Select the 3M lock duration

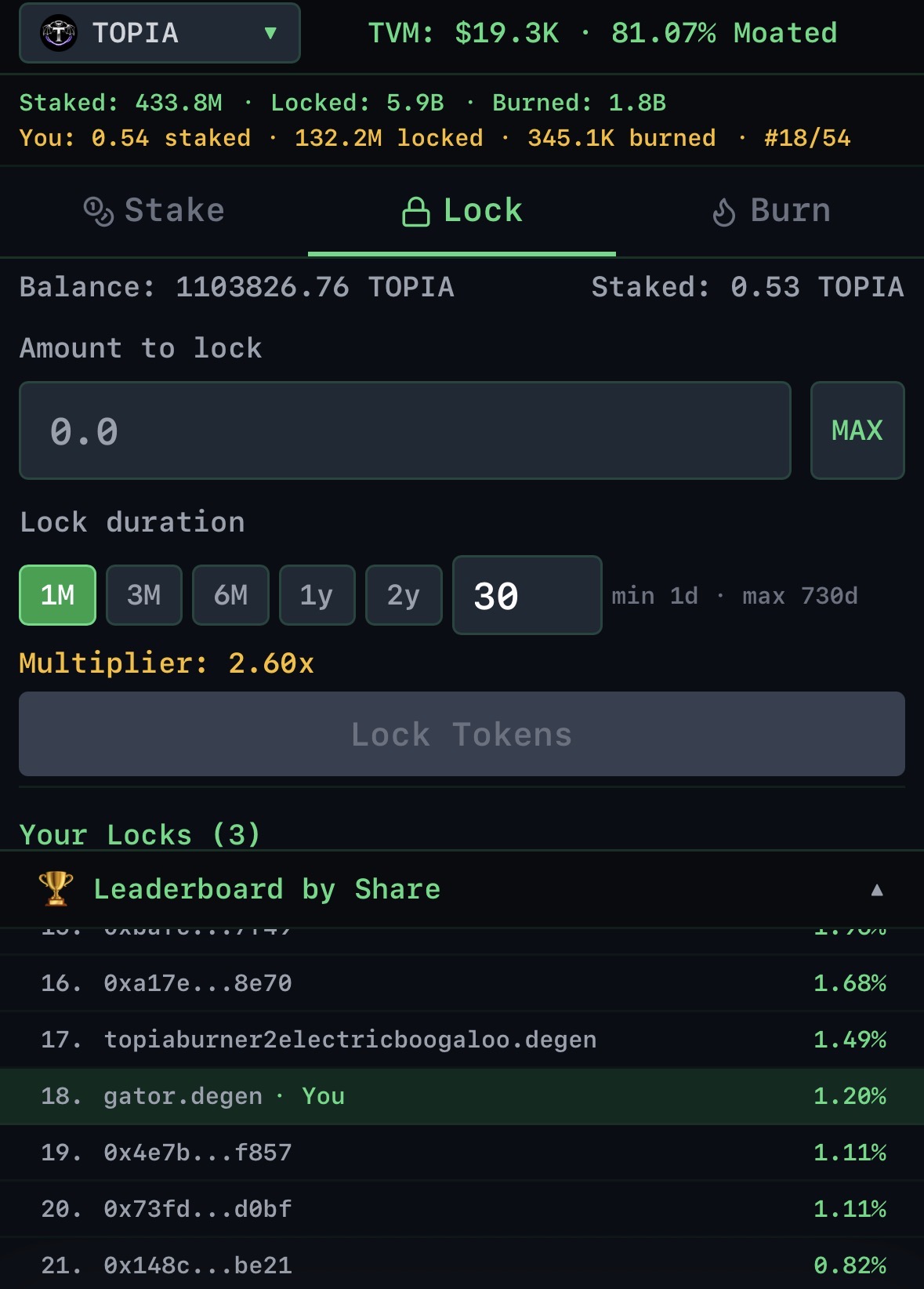[x=144, y=595]
